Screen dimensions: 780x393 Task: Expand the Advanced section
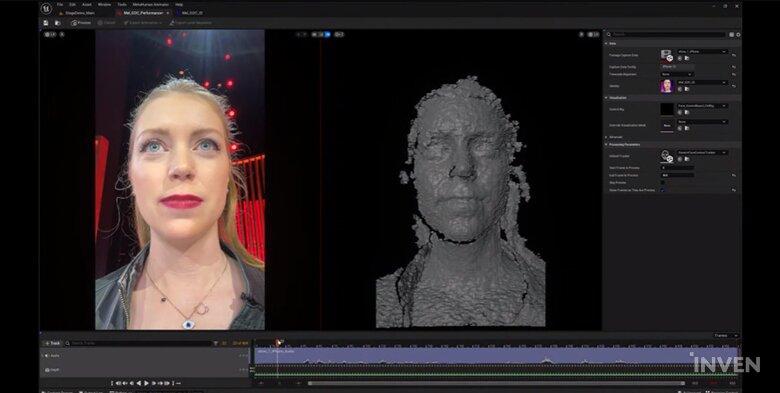617,137
